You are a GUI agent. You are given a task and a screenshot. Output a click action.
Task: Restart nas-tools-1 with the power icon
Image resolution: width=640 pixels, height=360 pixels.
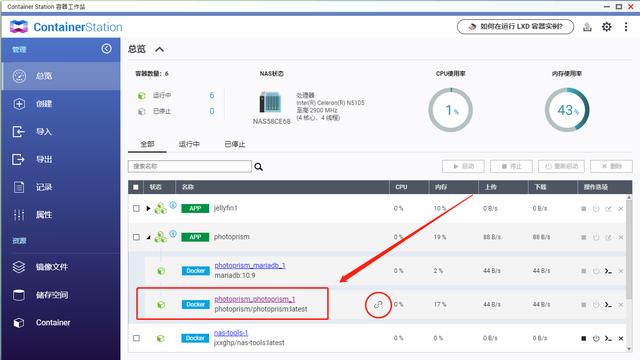(x=596, y=338)
